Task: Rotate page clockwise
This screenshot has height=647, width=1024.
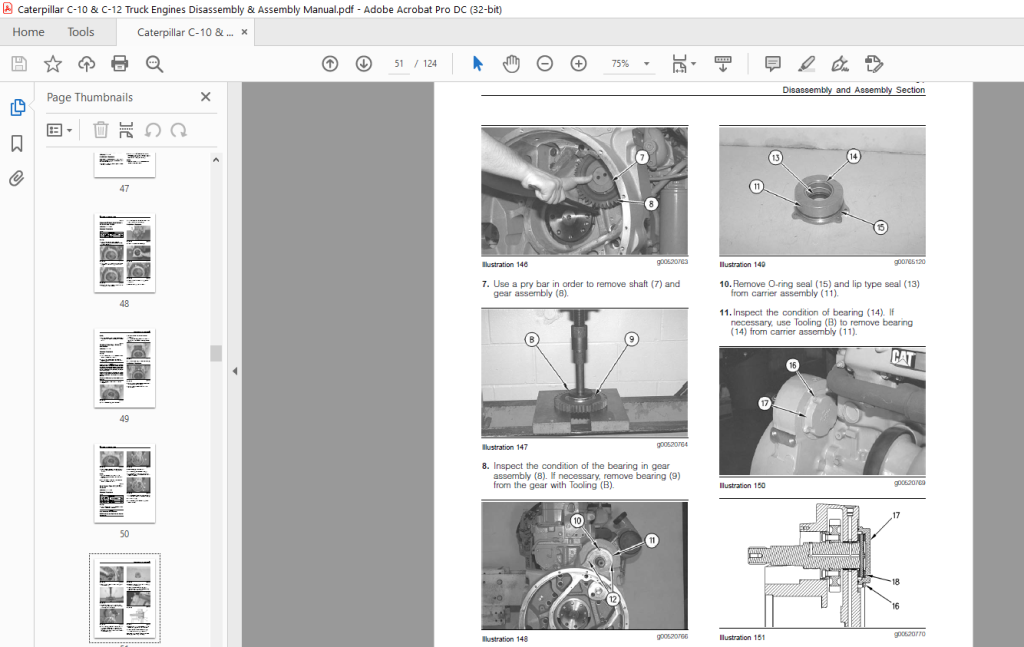Action: 179,130
